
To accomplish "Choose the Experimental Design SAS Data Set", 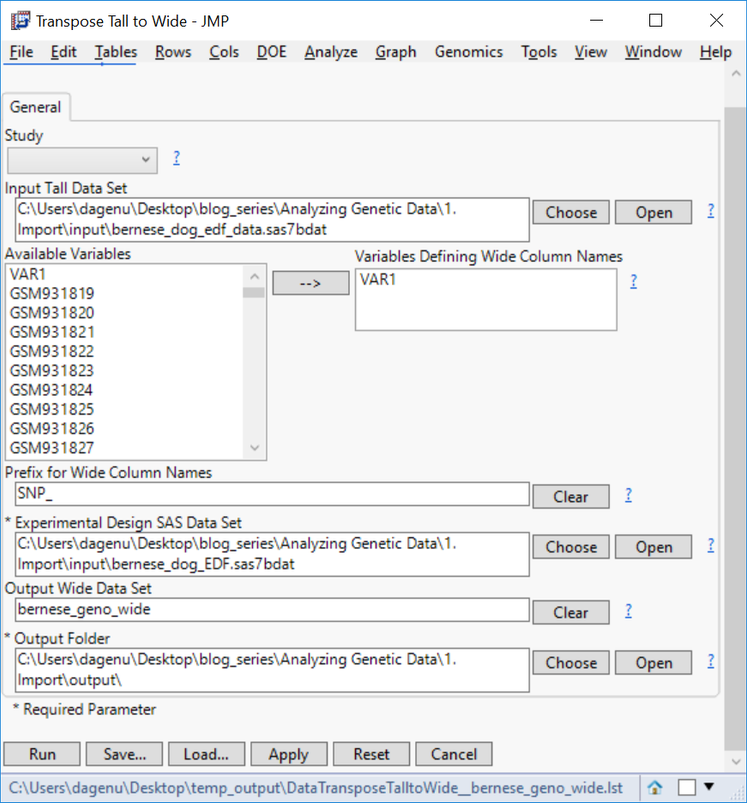I will click(571, 546).
